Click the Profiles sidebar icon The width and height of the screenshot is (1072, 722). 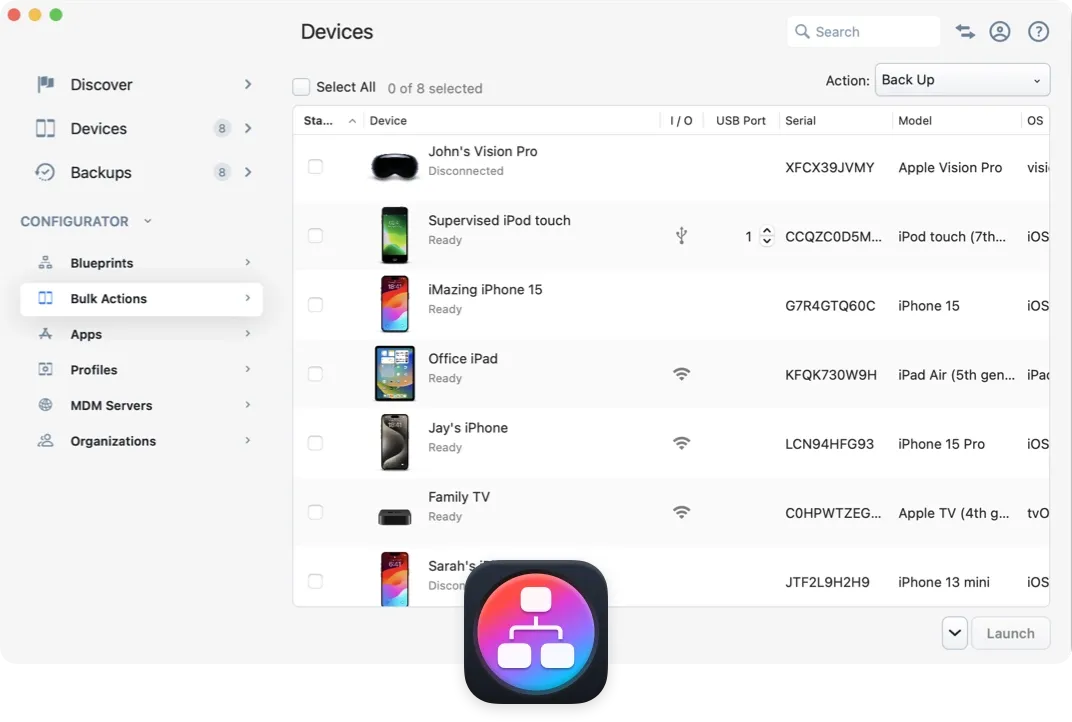pos(45,369)
